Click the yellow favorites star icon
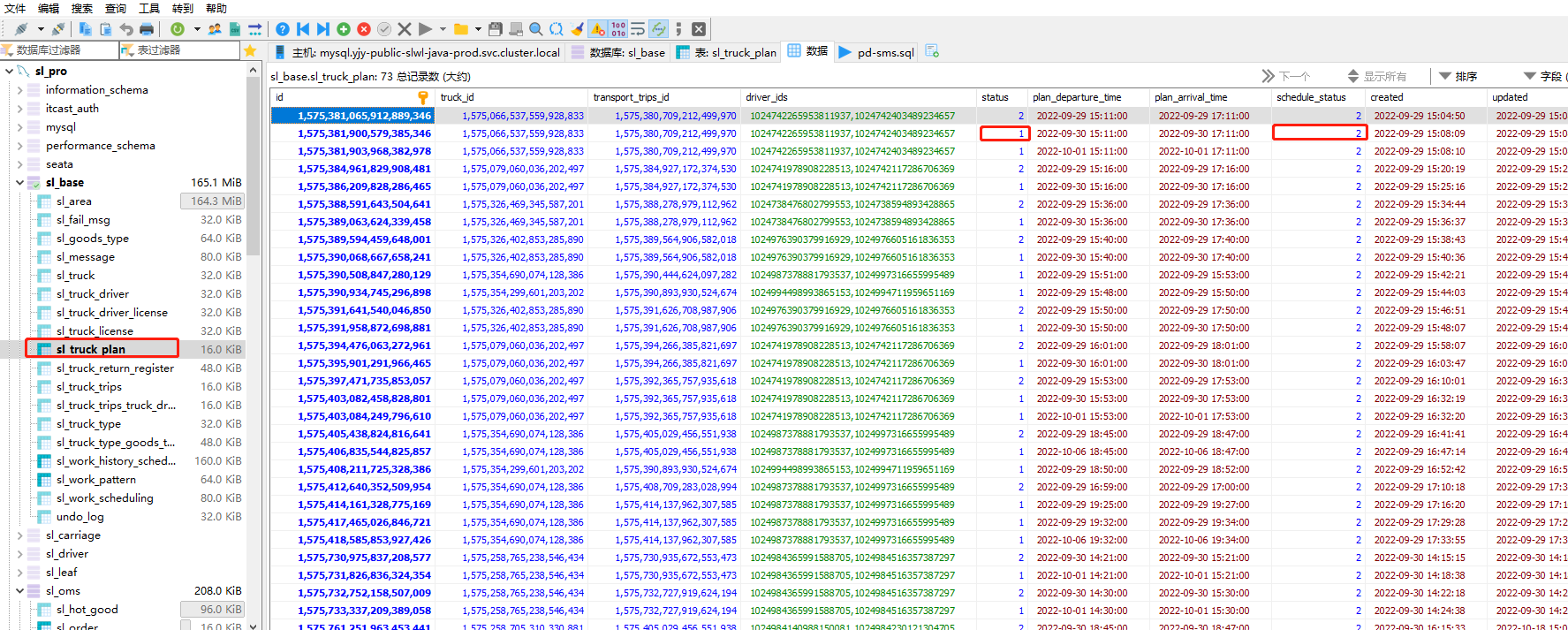The image size is (1568, 630). click(x=251, y=50)
